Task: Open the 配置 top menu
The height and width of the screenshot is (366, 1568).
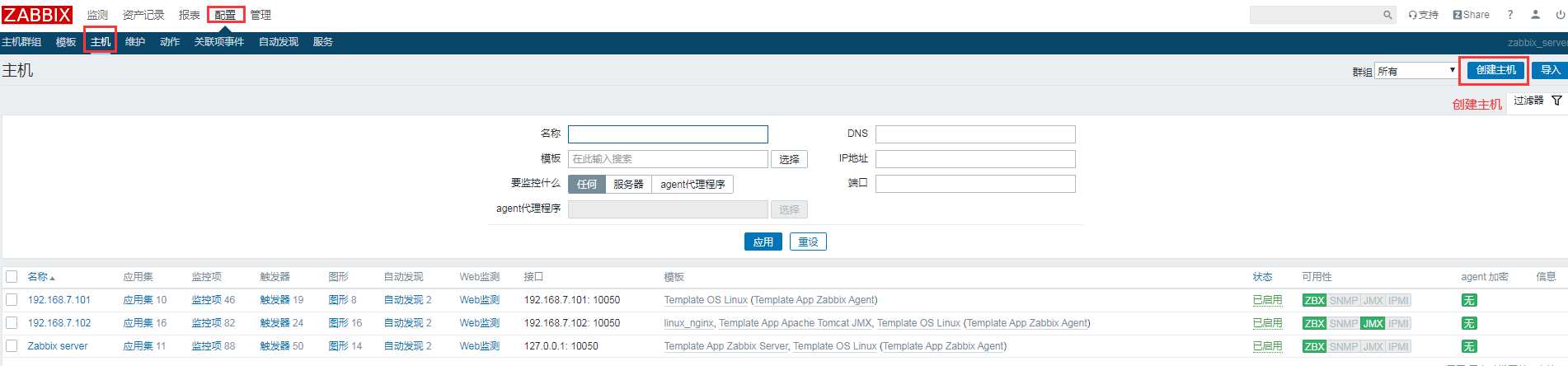Action: [x=225, y=15]
